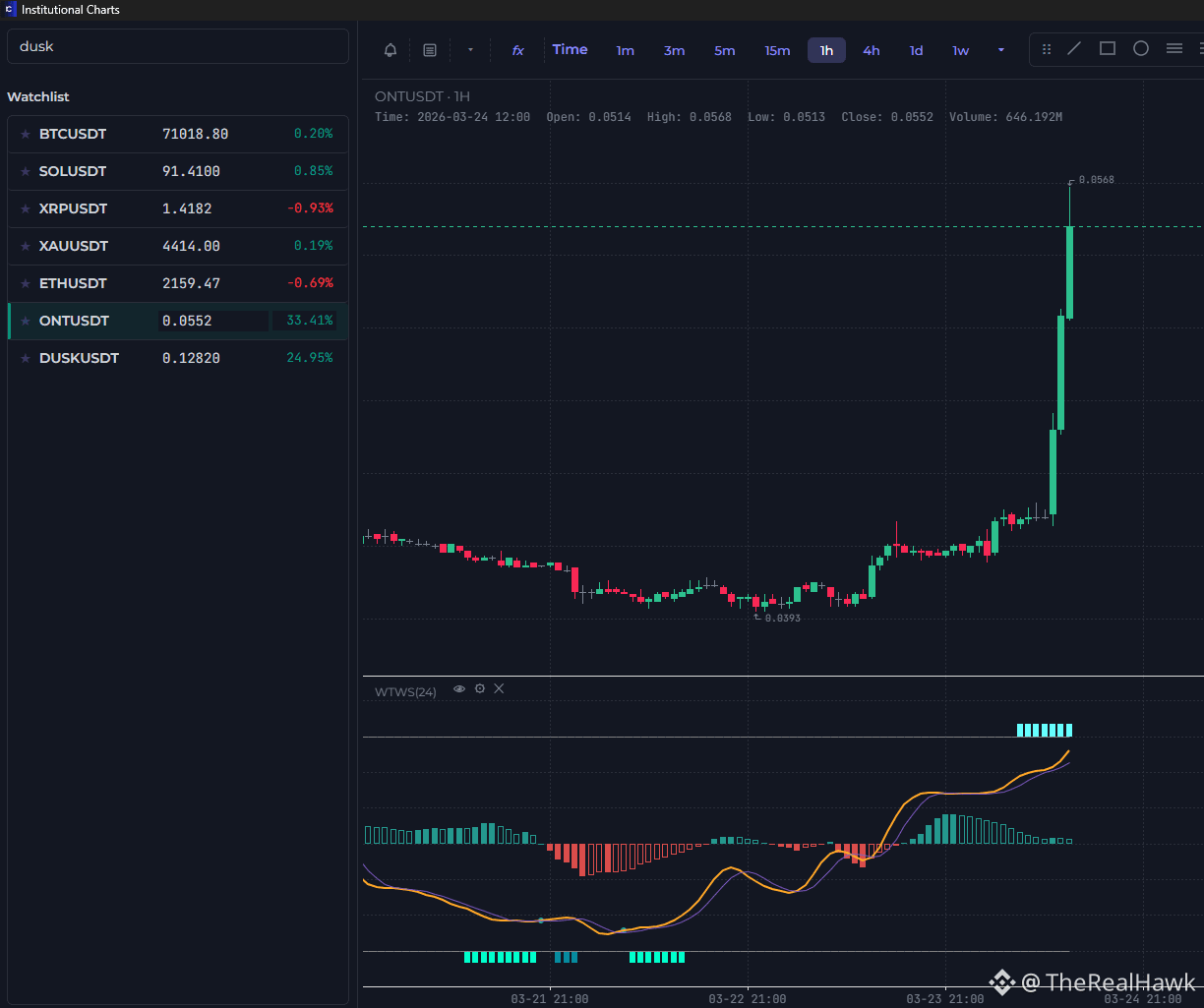
Task: Expand the dropdown arrow before fx
Action: [470, 50]
